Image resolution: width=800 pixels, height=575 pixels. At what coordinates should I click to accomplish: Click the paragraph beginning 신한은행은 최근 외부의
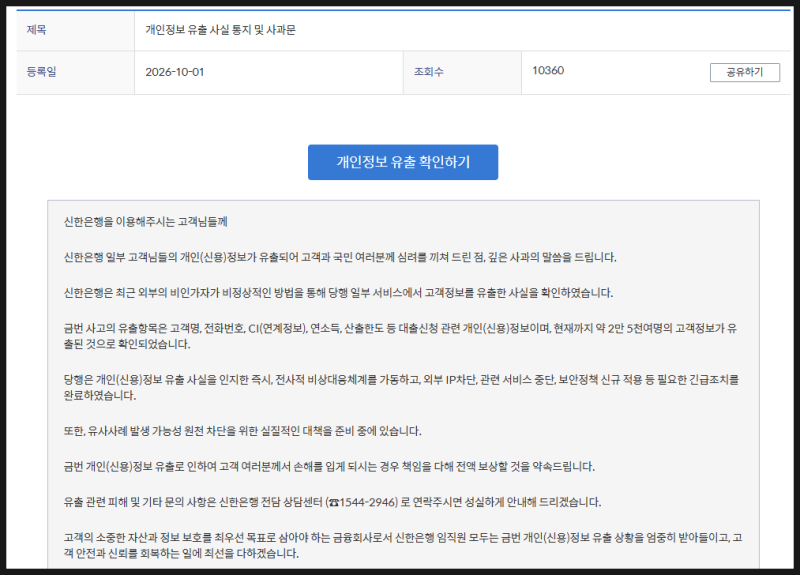[x=338, y=293]
